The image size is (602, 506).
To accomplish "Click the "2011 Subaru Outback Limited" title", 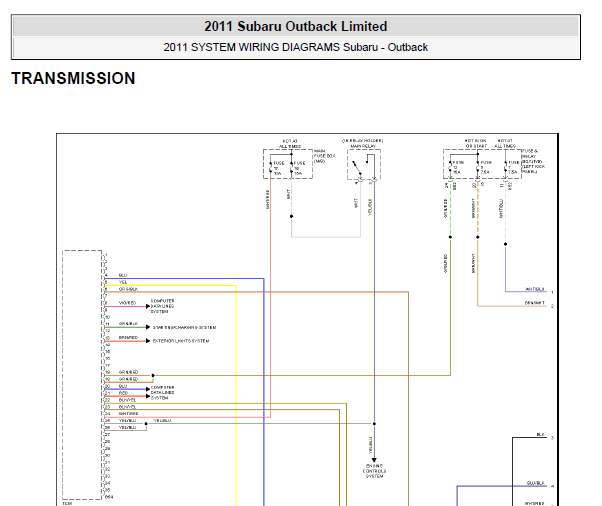I will click(x=296, y=26).
